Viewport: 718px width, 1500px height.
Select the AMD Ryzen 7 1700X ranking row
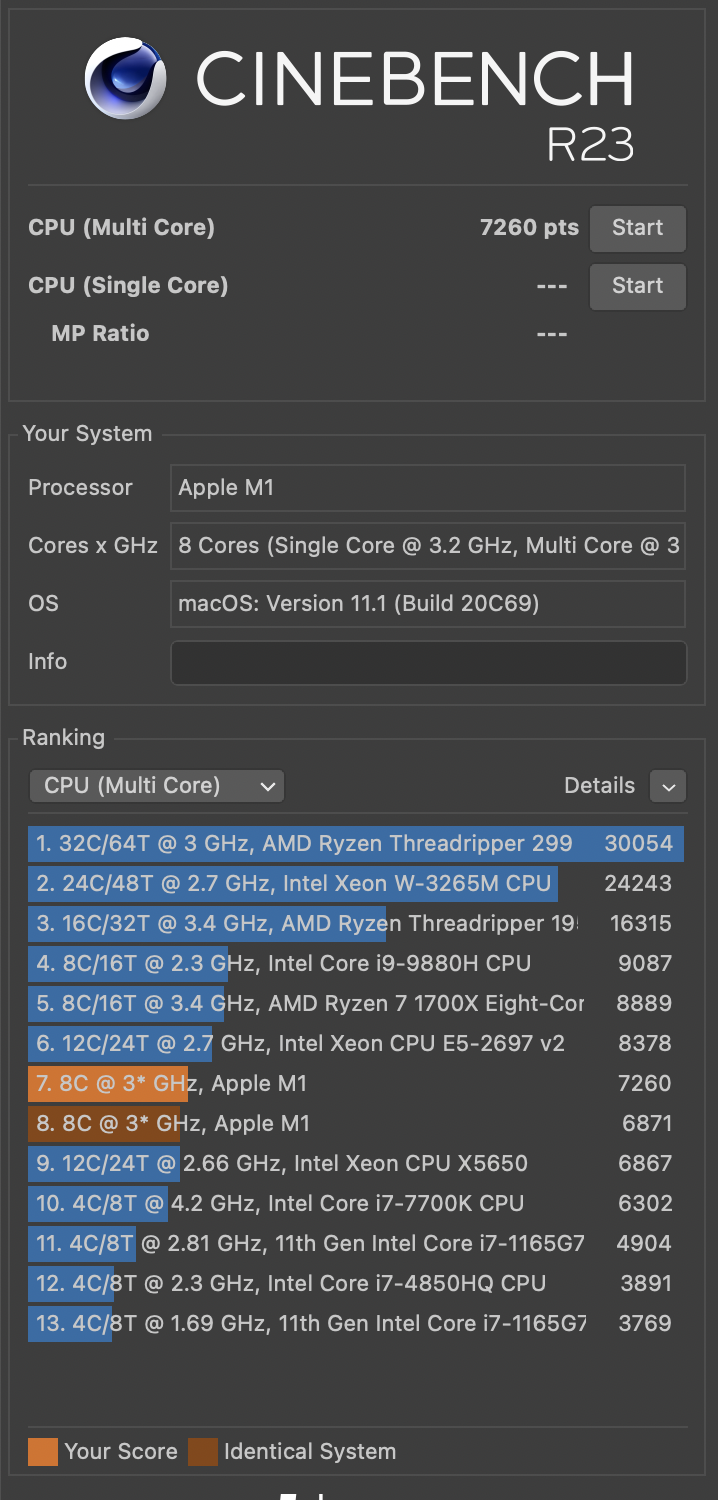tap(356, 1003)
